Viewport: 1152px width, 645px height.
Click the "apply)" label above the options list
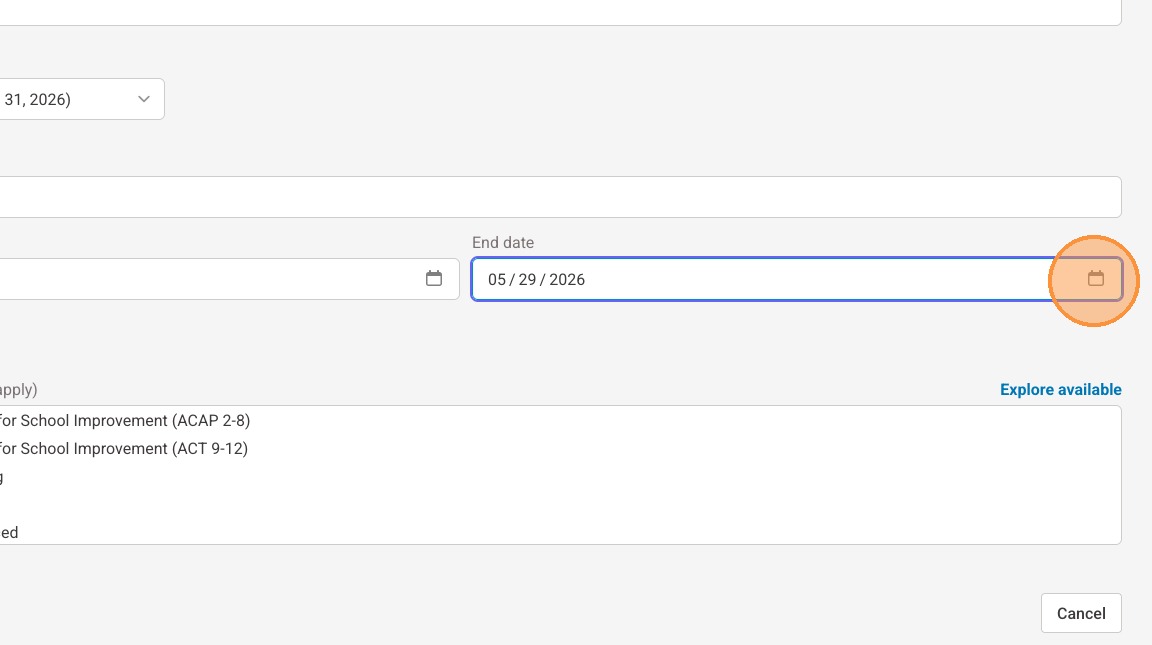(x=18, y=390)
